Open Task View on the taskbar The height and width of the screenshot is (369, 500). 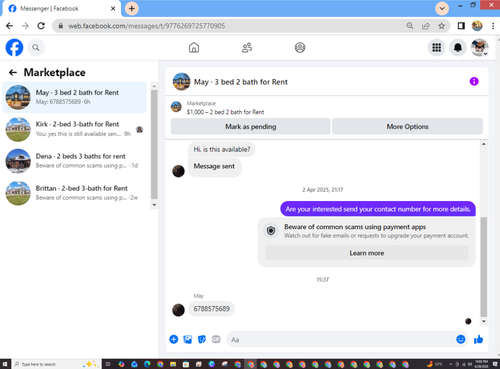pos(108,364)
